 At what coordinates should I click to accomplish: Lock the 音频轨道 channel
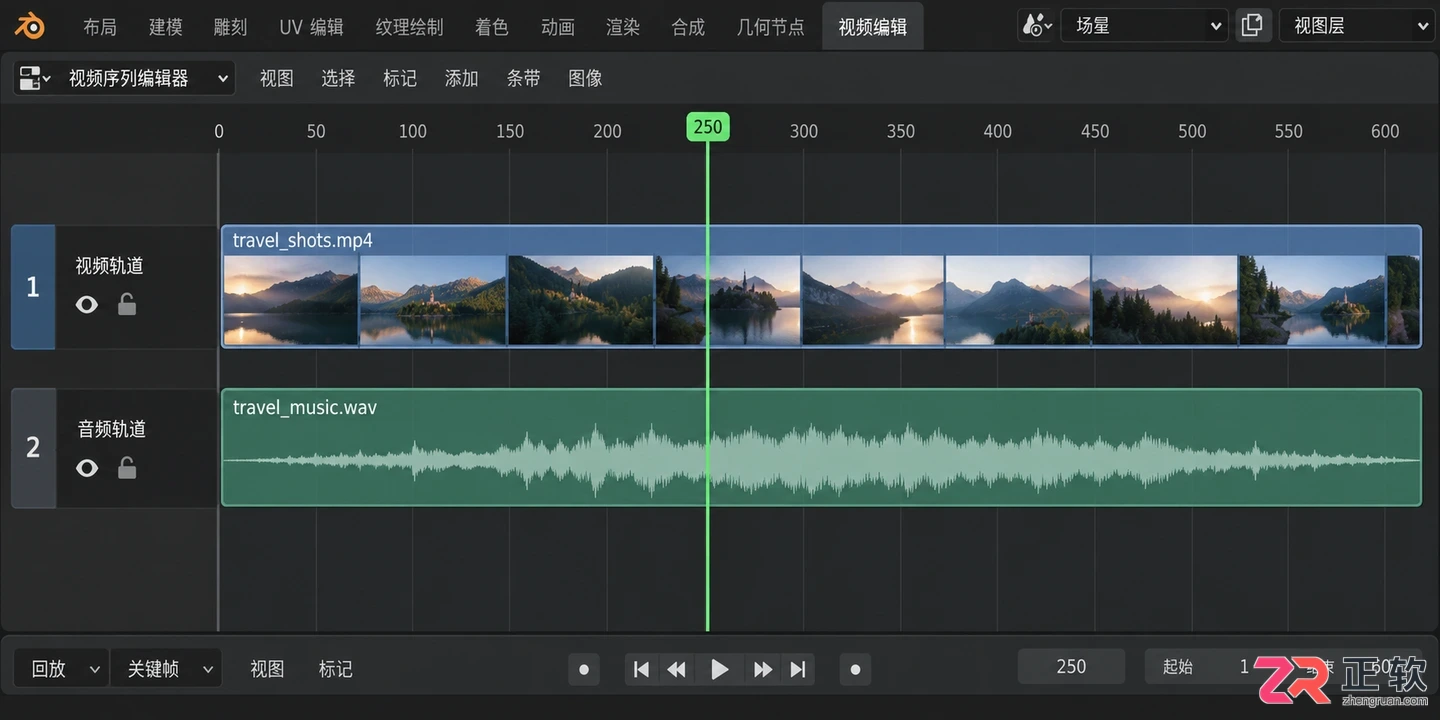pos(127,467)
